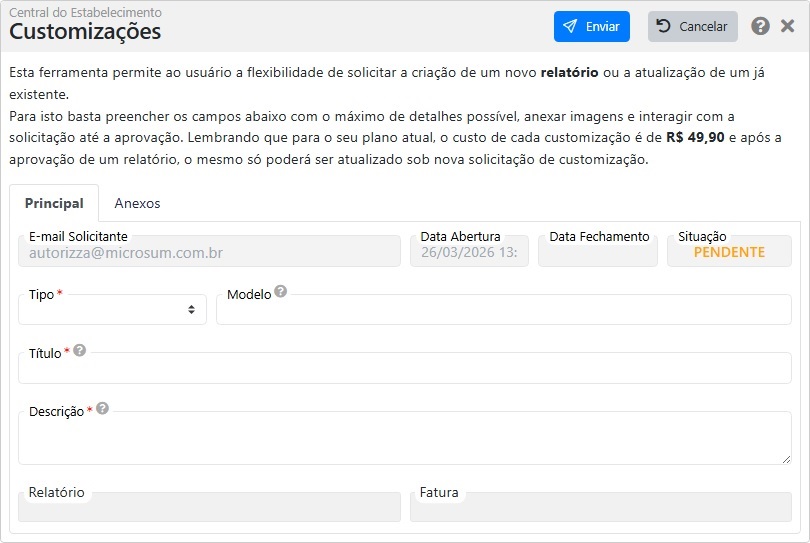
Task: Click the Relatório field
Action: (x=208, y=508)
